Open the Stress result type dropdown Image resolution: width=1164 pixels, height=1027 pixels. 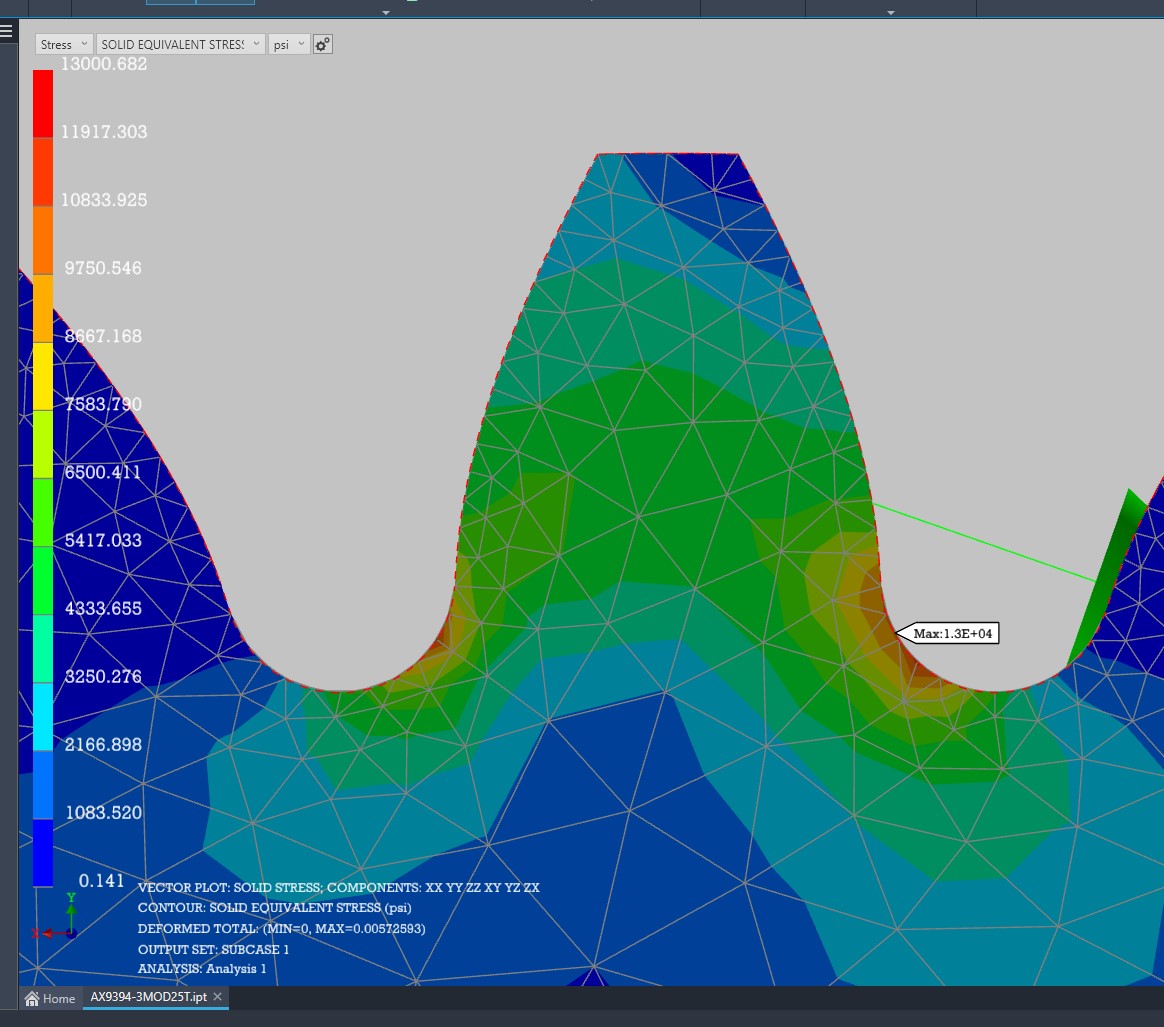click(64, 45)
